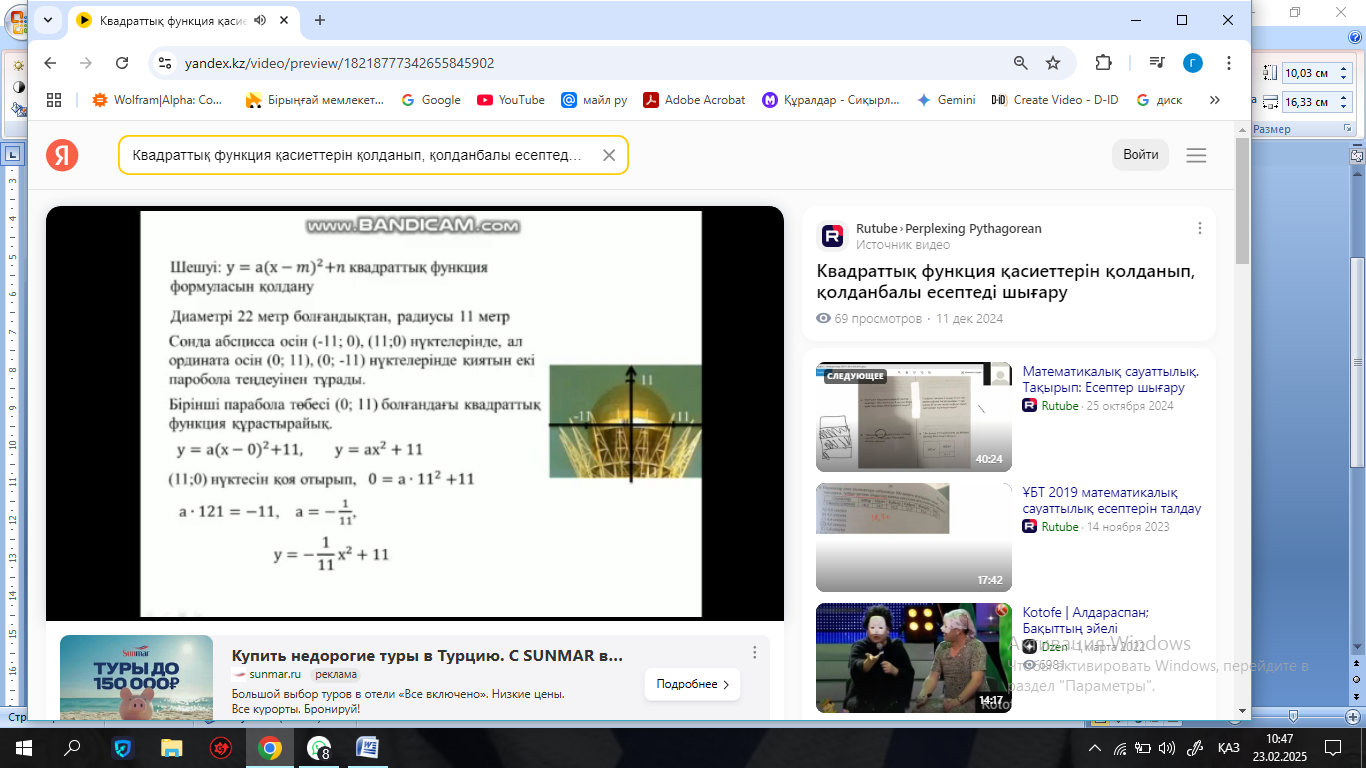1366x768 pixels.
Task: Open the Yandex hamburger menu
Action: [x=1196, y=155]
